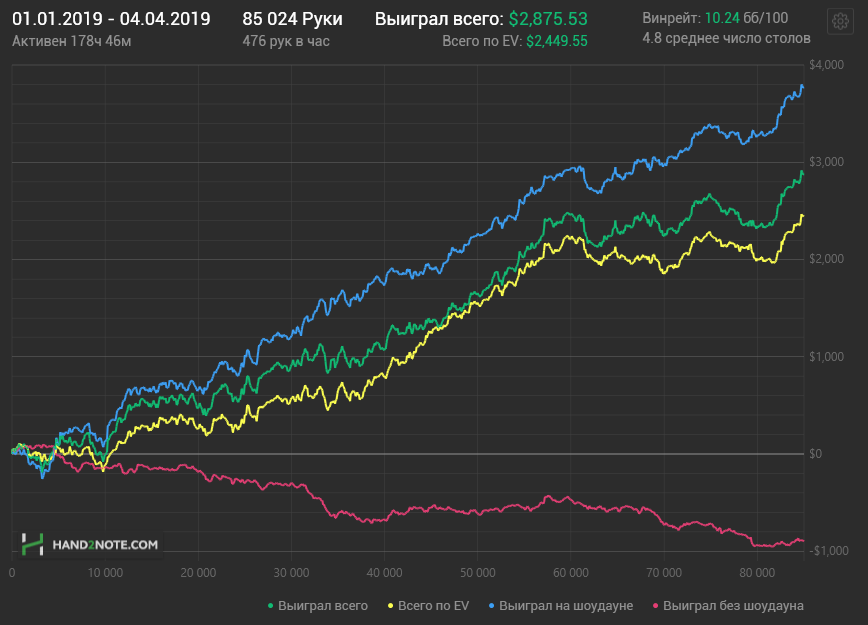Click the 50 000 x-axis label
868x625 pixels.
tap(478, 572)
